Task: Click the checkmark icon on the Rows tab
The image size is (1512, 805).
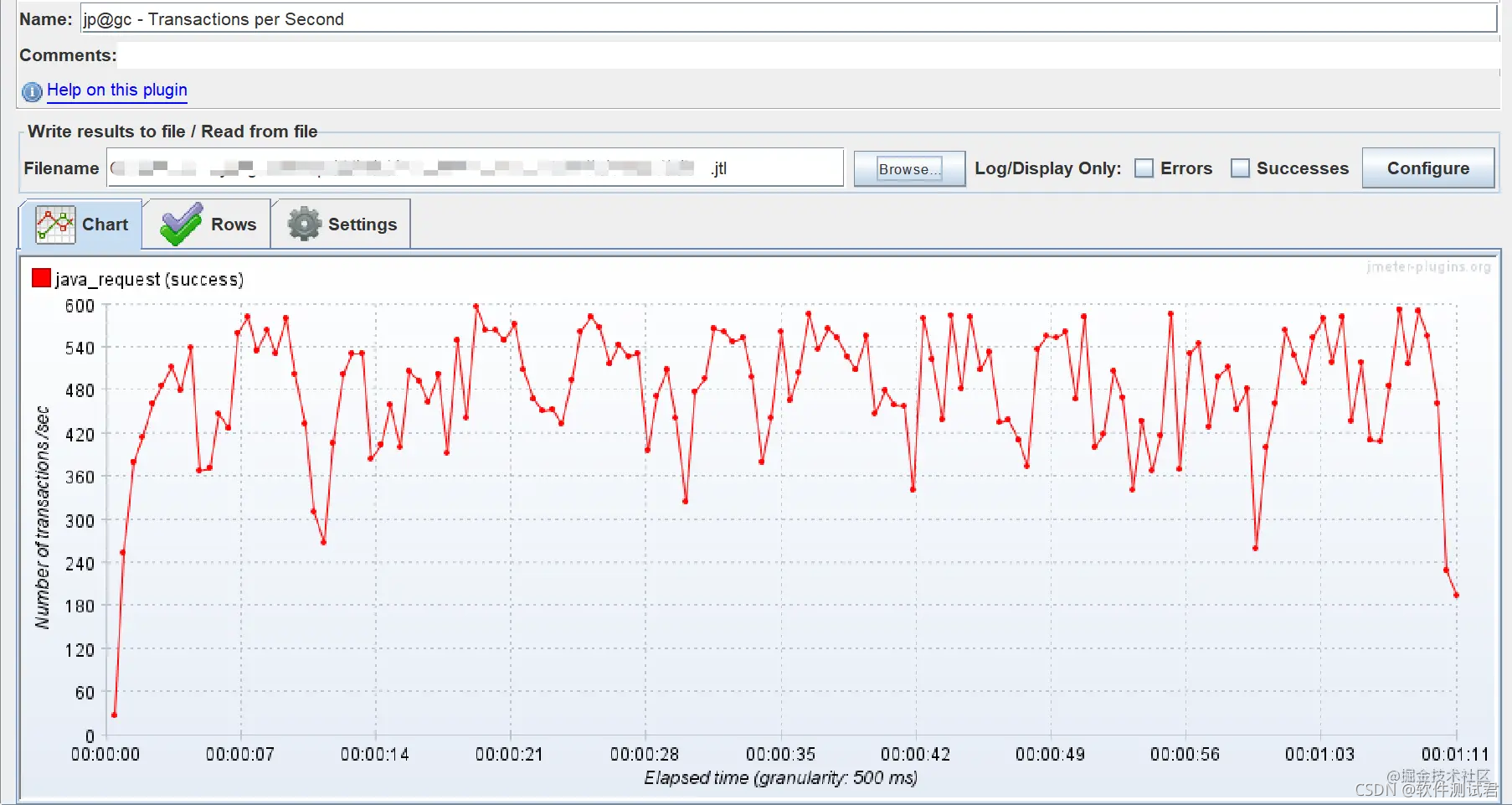Action: point(181,224)
